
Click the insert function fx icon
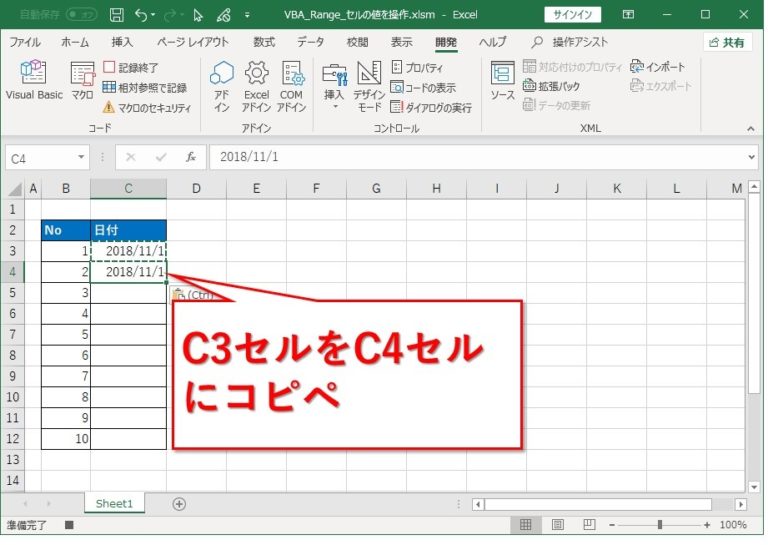click(x=190, y=158)
